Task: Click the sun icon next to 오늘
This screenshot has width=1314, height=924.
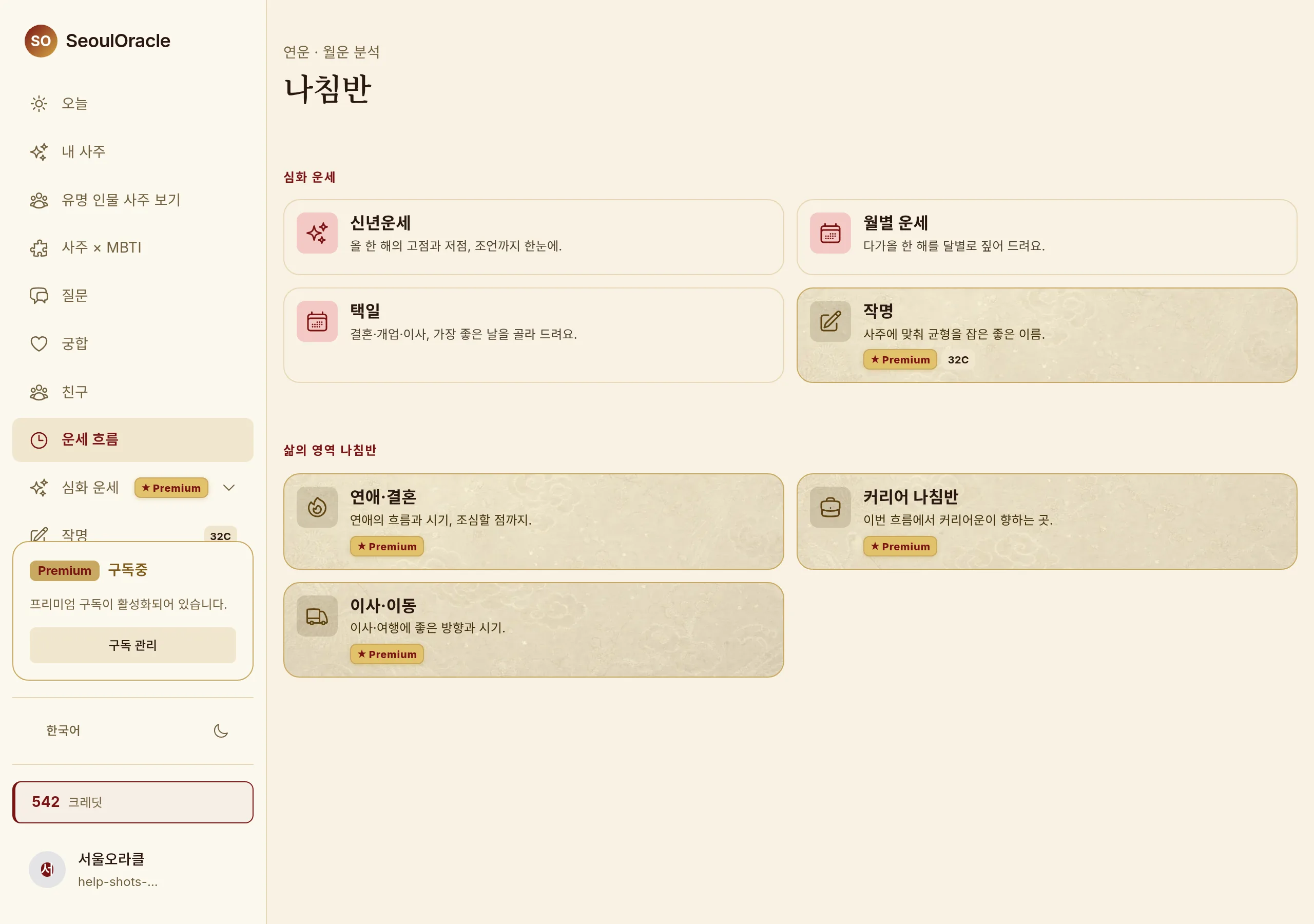Action: click(39, 104)
